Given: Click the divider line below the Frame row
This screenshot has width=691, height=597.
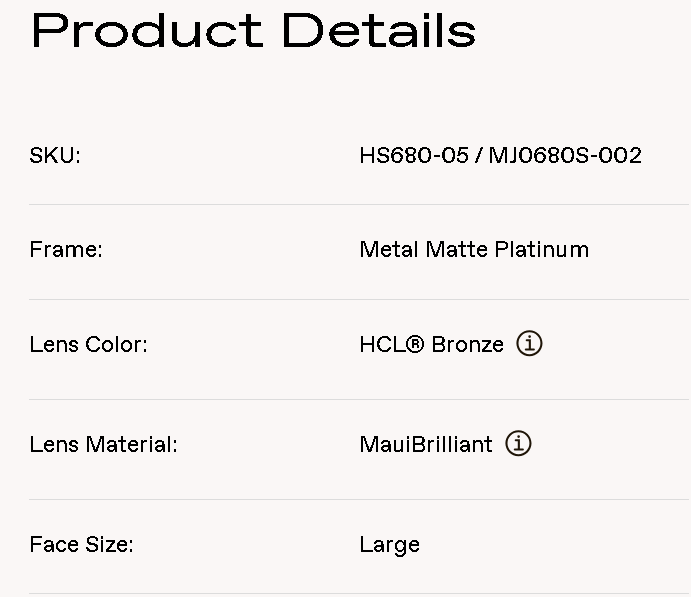Looking at the screenshot, I should tap(358, 299).
